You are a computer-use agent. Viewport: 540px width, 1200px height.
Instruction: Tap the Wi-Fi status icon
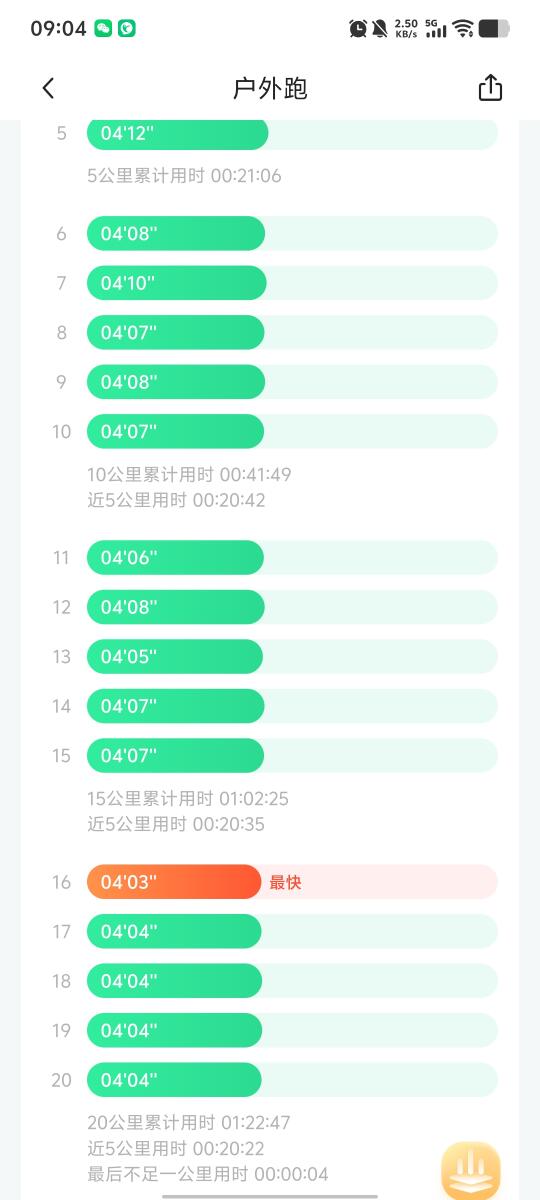point(462,28)
